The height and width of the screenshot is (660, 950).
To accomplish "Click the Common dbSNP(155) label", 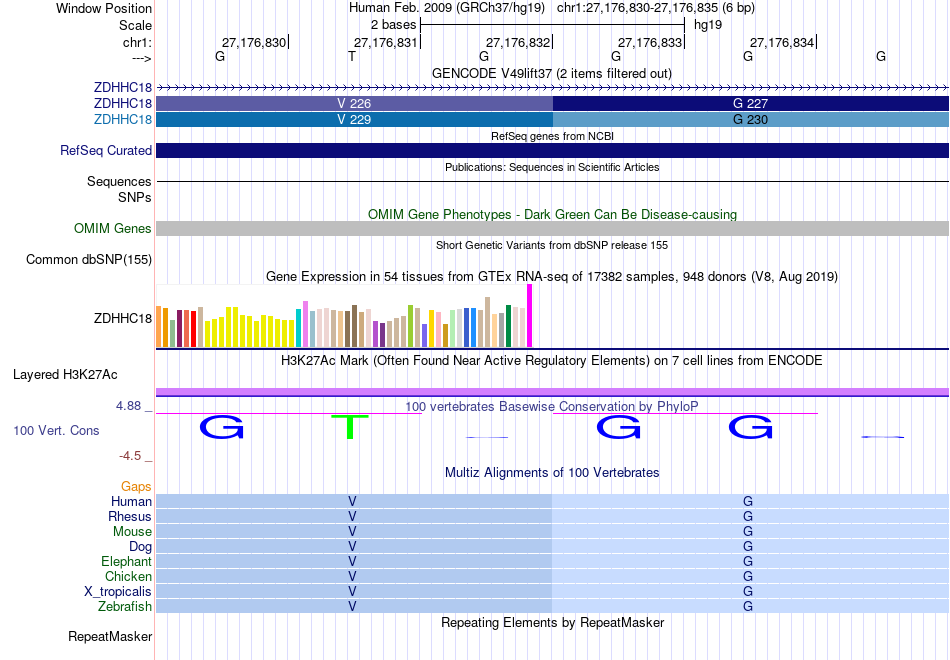I will pyautogui.click(x=88, y=259).
